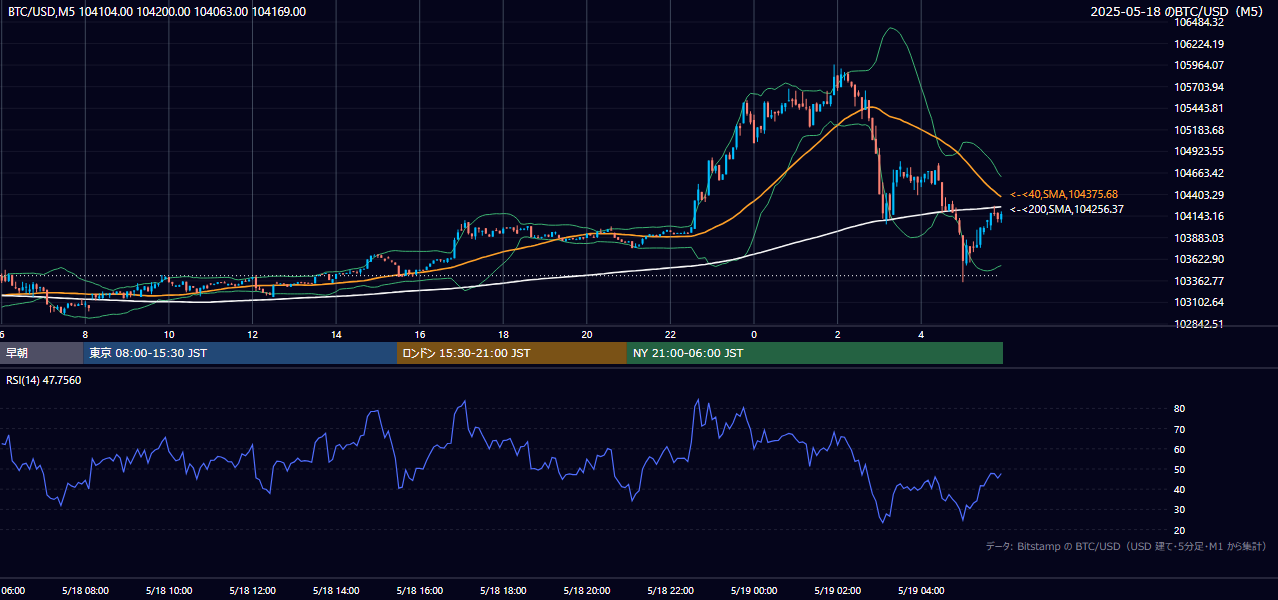1278x600 pixels.
Task: Click RSI scale level 80
Action: pyautogui.click(x=1179, y=409)
